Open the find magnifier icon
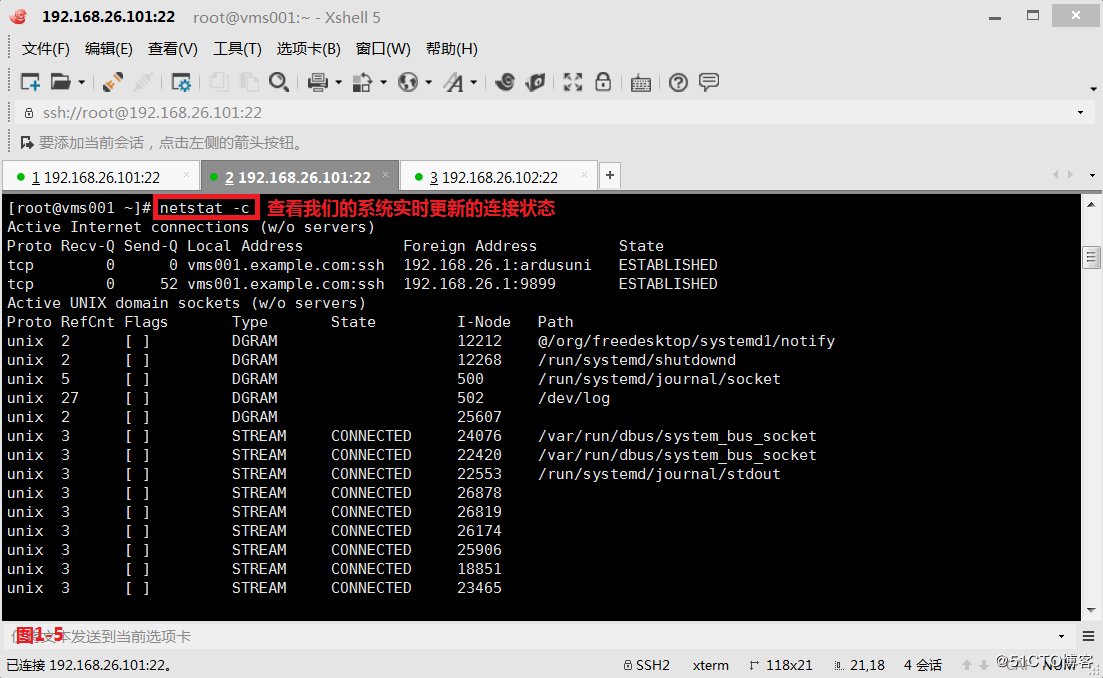 (279, 82)
